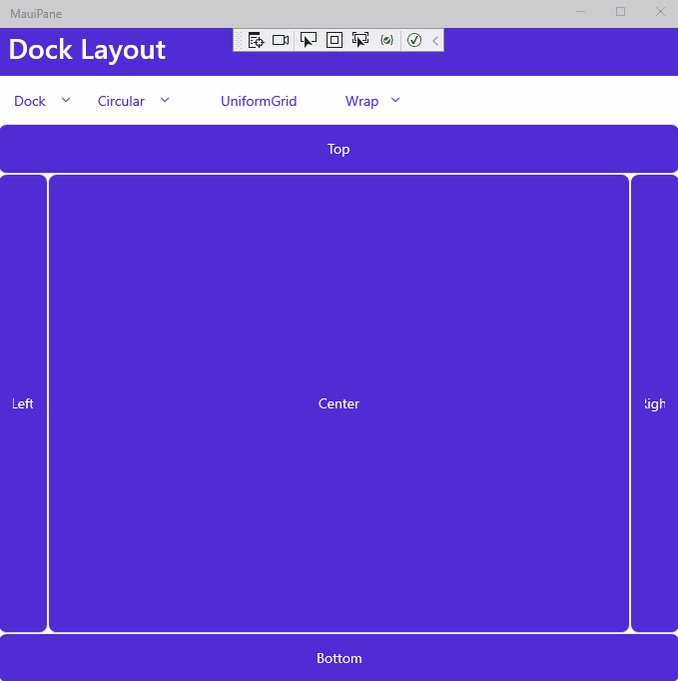Screen dimensions: 678x681
Task: Maximize the MauiPane window
Action: click(x=621, y=12)
